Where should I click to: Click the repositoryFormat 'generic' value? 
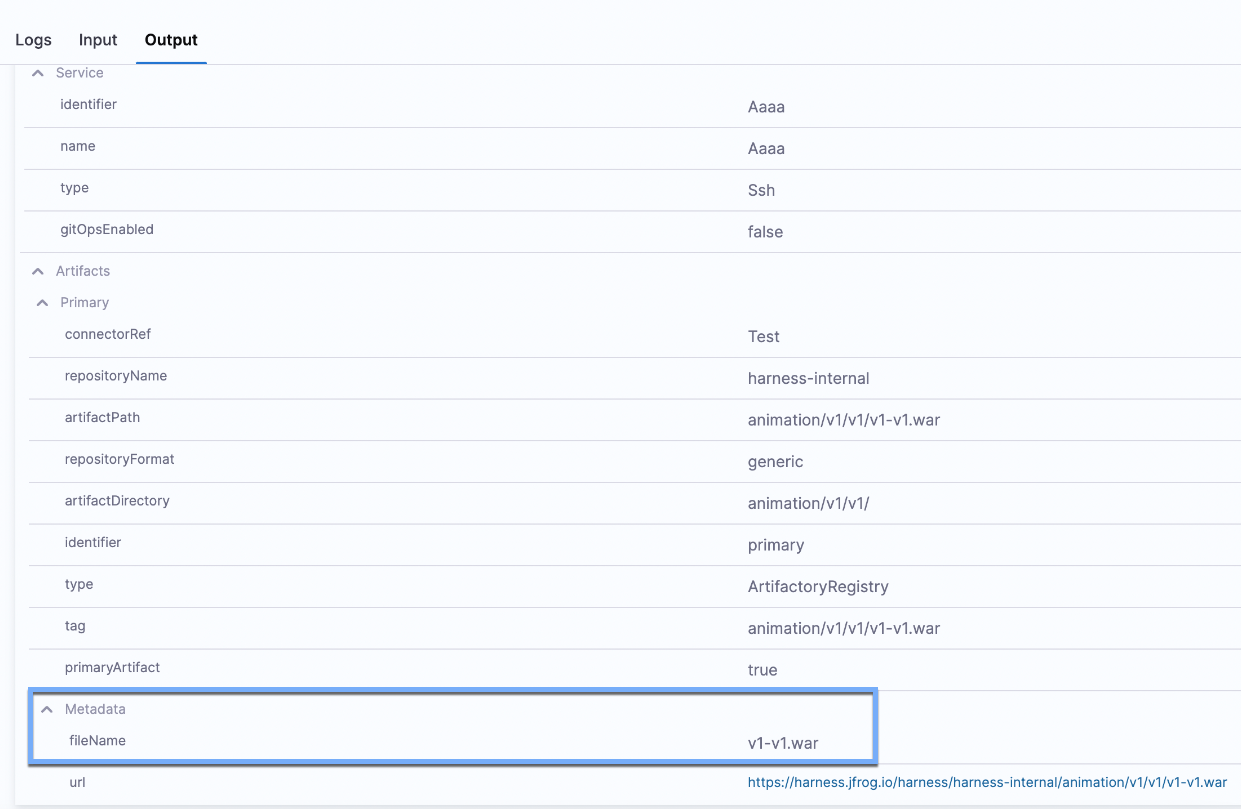point(775,462)
